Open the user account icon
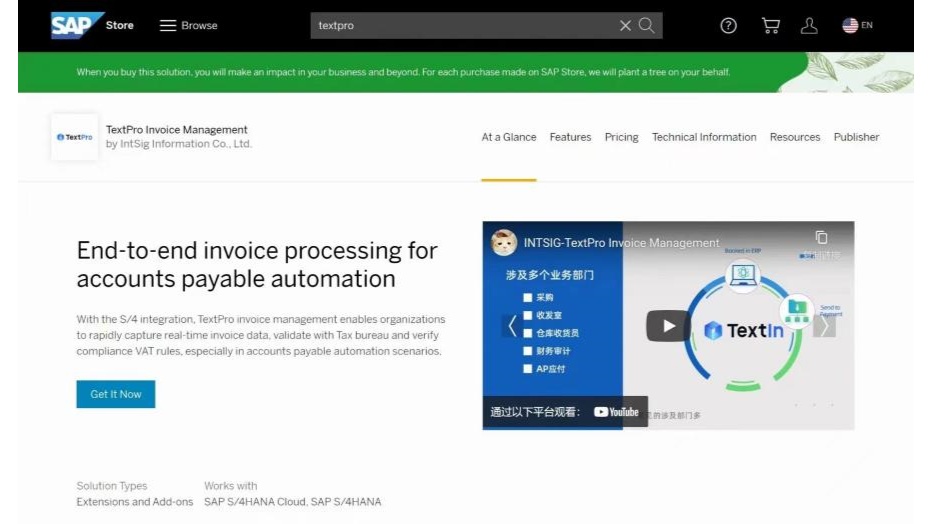Image resolution: width=932 pixels, height=524 pixels. [x=809, y=26]
